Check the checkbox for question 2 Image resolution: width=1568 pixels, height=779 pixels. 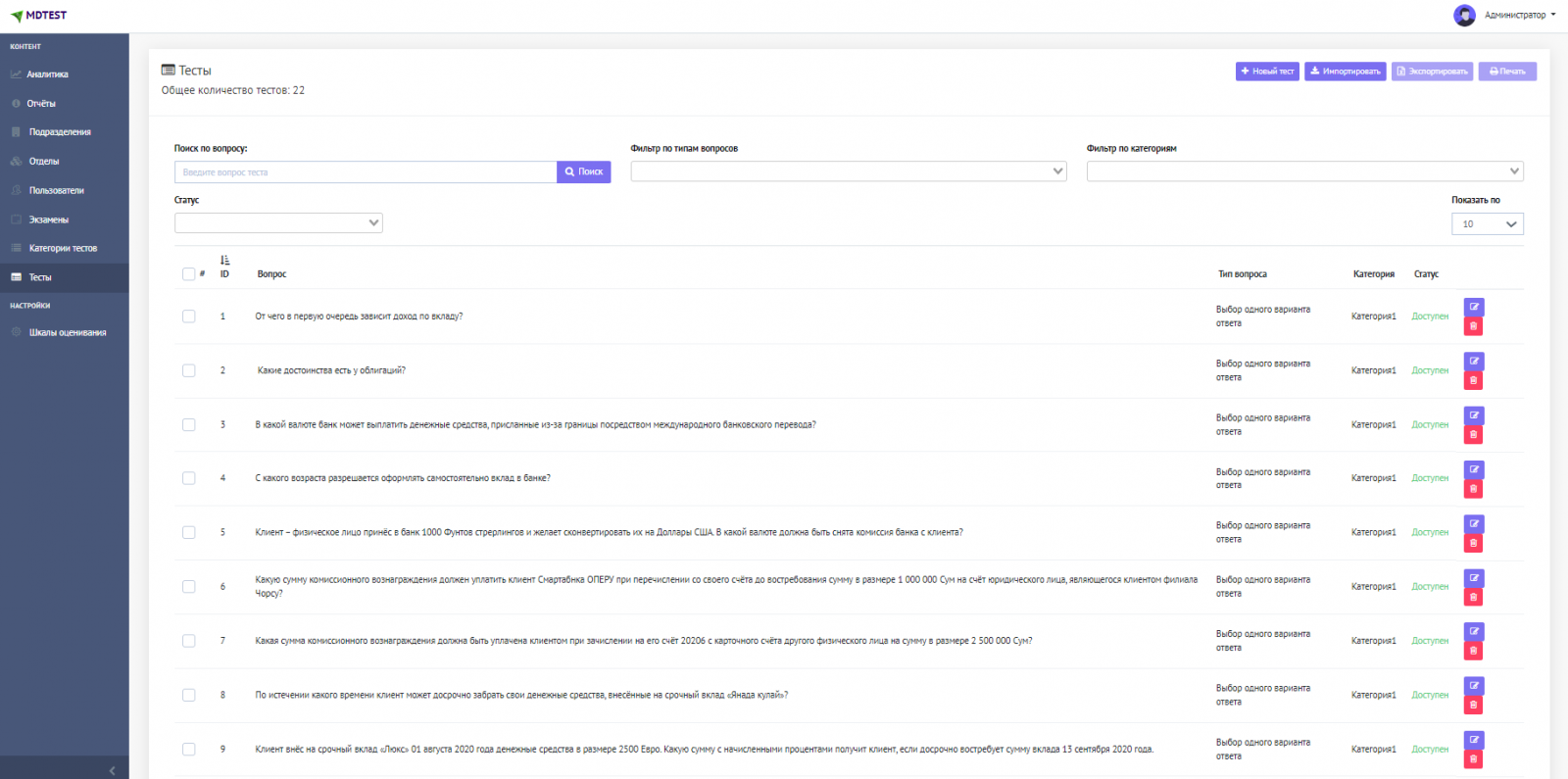click(188, 370)
